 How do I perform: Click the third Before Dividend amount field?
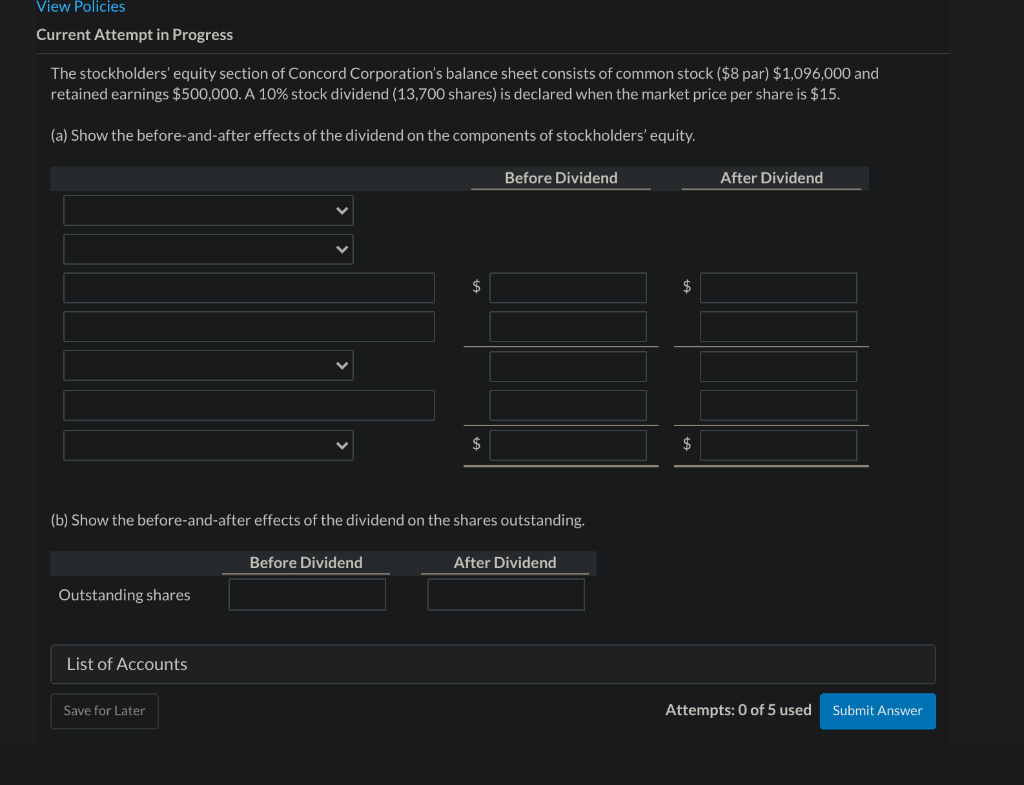pos(567,366)
